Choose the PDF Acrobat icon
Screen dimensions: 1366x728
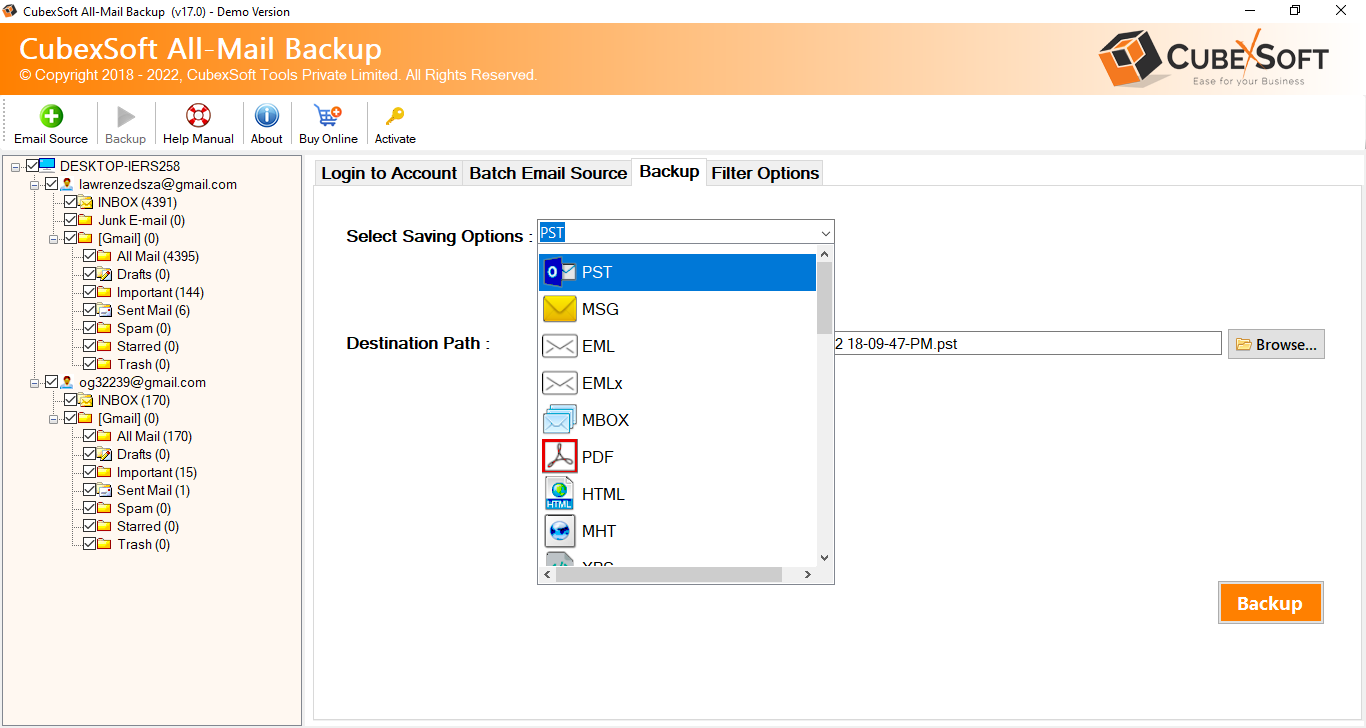pos(559,457)
